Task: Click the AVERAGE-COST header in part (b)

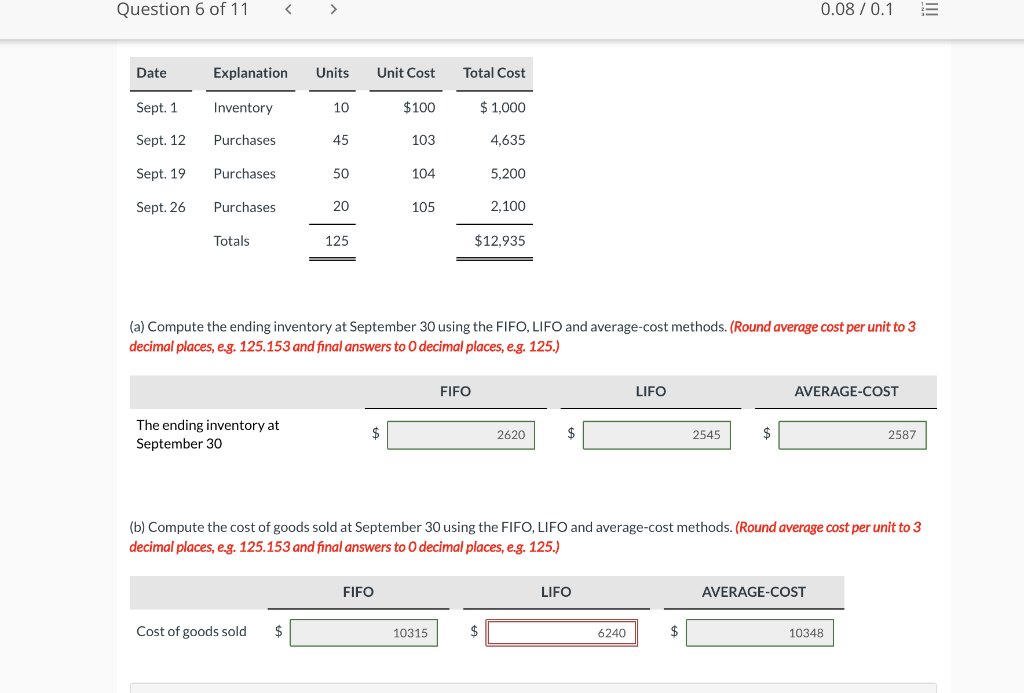Action: coord(754,592)
